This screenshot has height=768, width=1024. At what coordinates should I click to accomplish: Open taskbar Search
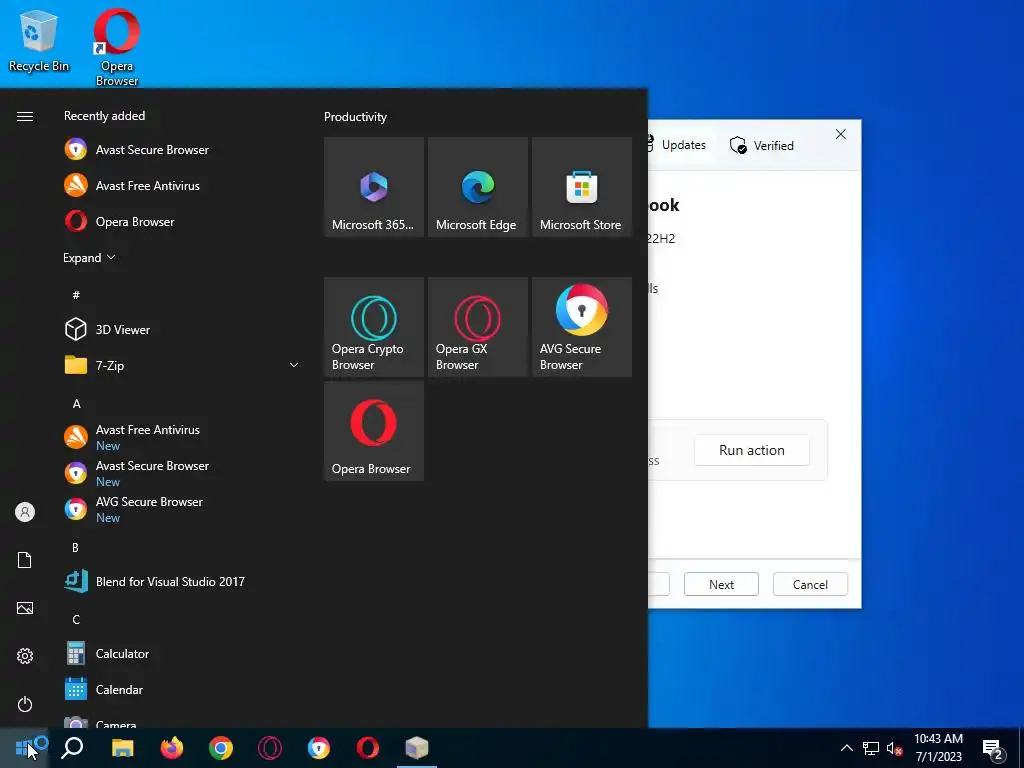(x=72, y=748)
